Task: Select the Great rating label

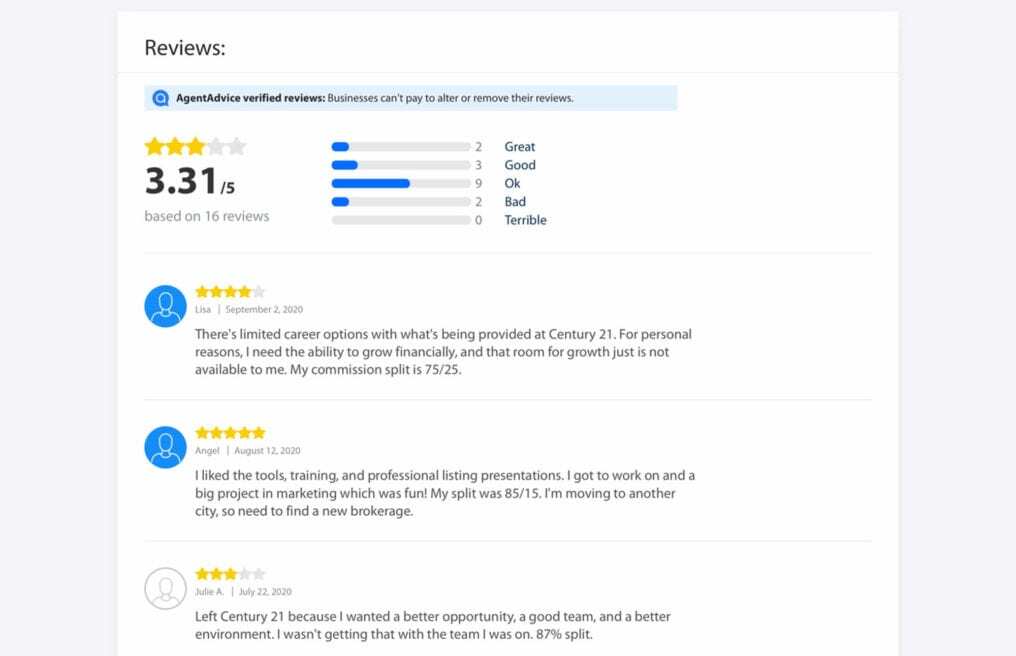Action: click(x=519, y=147)
